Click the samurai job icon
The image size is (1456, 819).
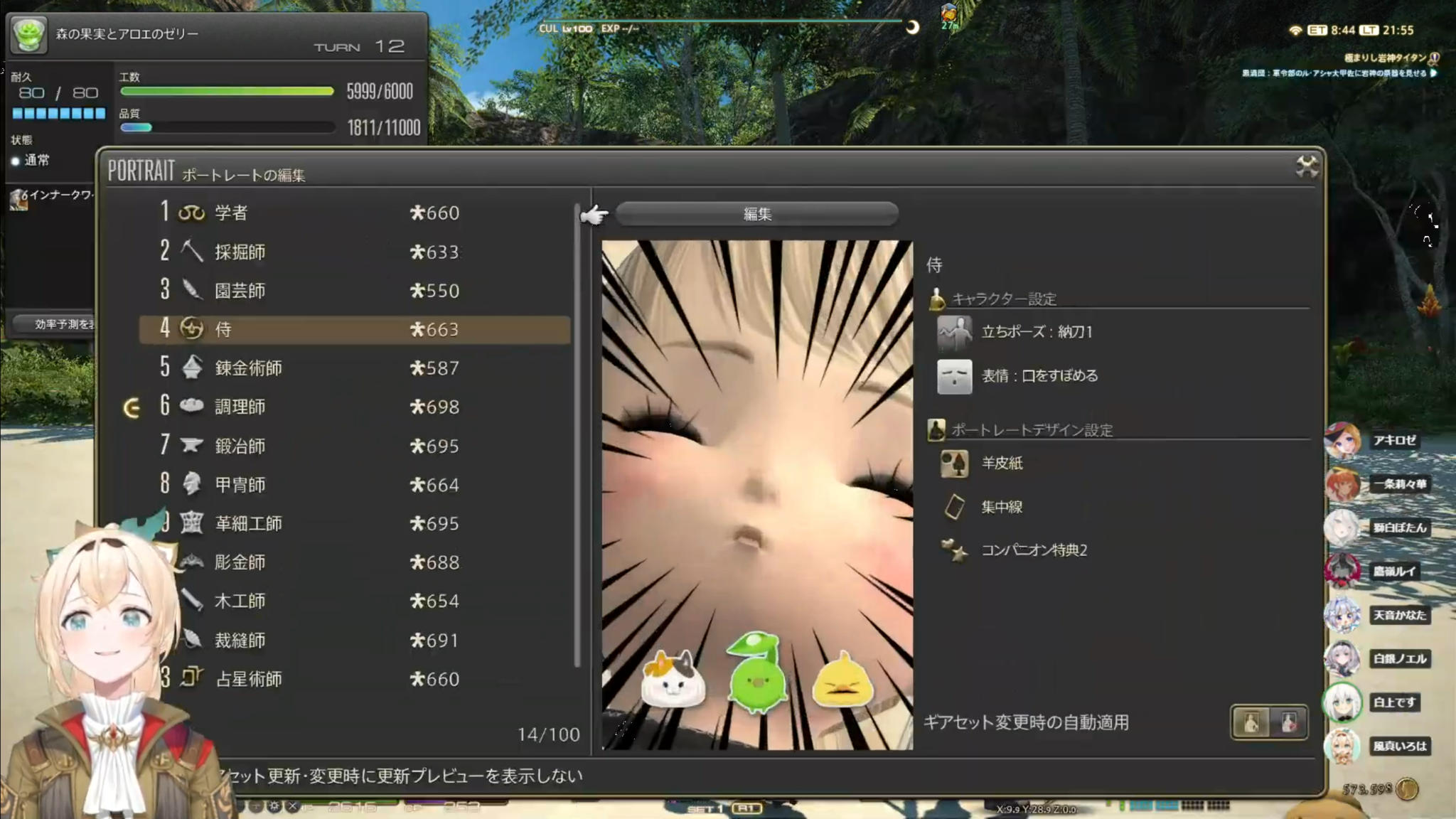(191, 328)
